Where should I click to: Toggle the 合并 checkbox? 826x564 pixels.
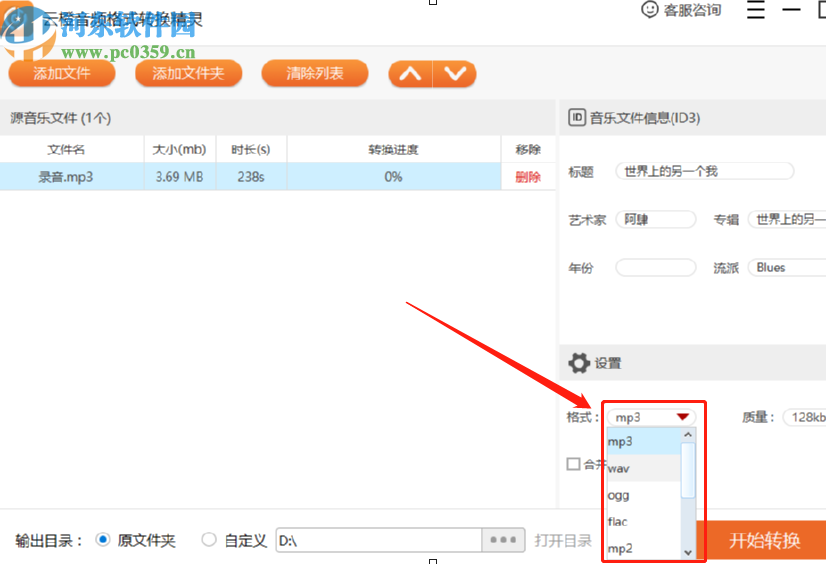(x=573, y=464)
